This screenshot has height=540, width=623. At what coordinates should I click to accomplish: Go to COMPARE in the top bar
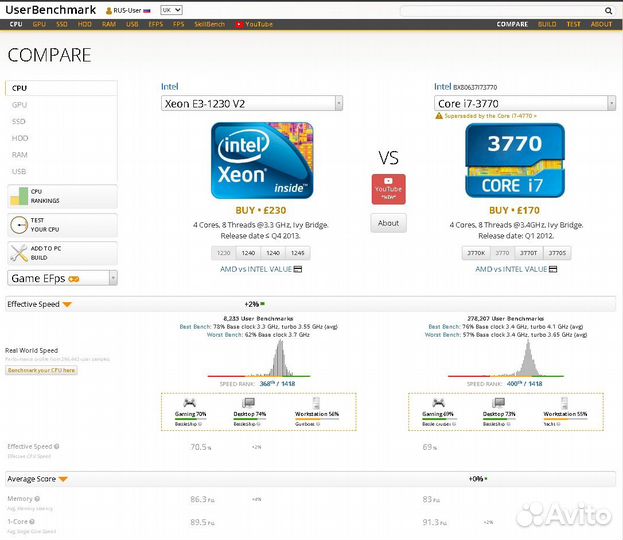(x=512, y=24)
